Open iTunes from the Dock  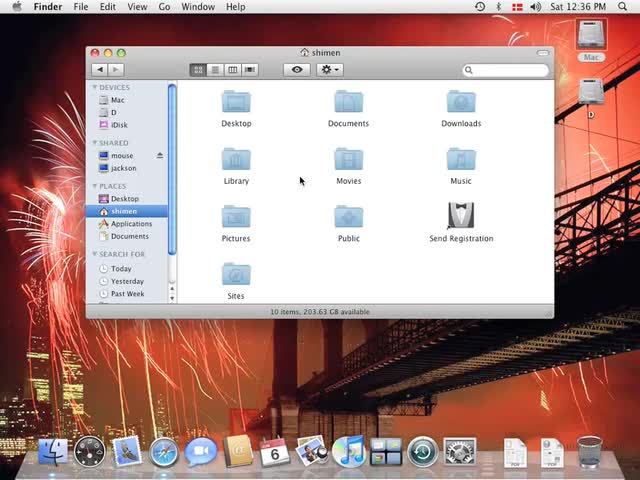click(x=348, y=451)
